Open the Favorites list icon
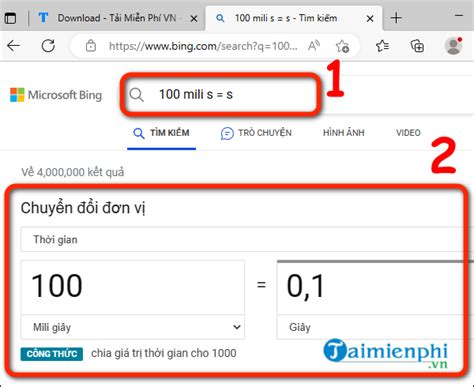This screenshot has height=387, width=474. (382, 46)
